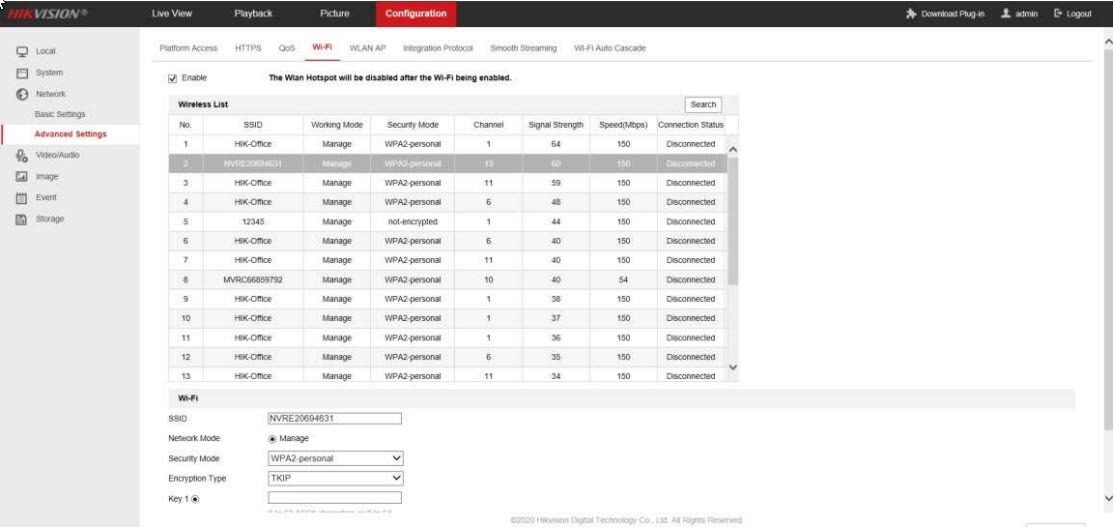This screenshot has height=530, width=1114.
Task: Click the wireless list scroll down arrow
Action: coord(732,367)
